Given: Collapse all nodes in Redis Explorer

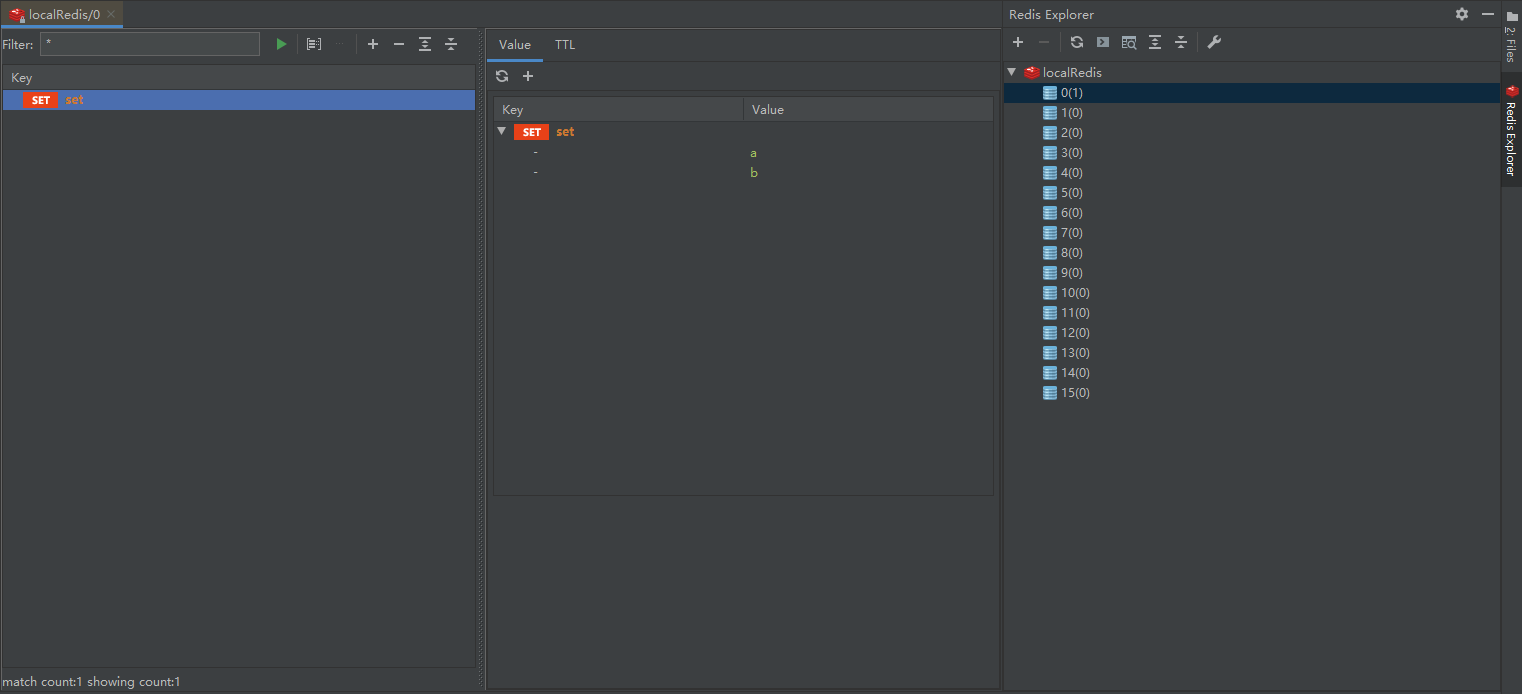Looking at the screenshot, I should (x=1181, y=42).
